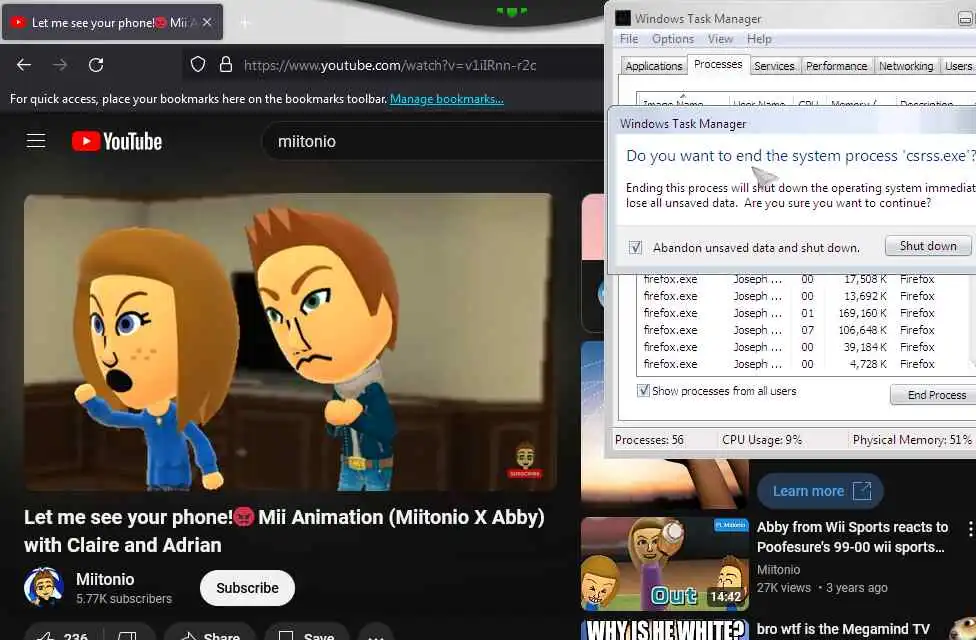Reload the page with refresh icon
Image resolution: width=976 pixels, height=640 pixels.
coord(96,65)
